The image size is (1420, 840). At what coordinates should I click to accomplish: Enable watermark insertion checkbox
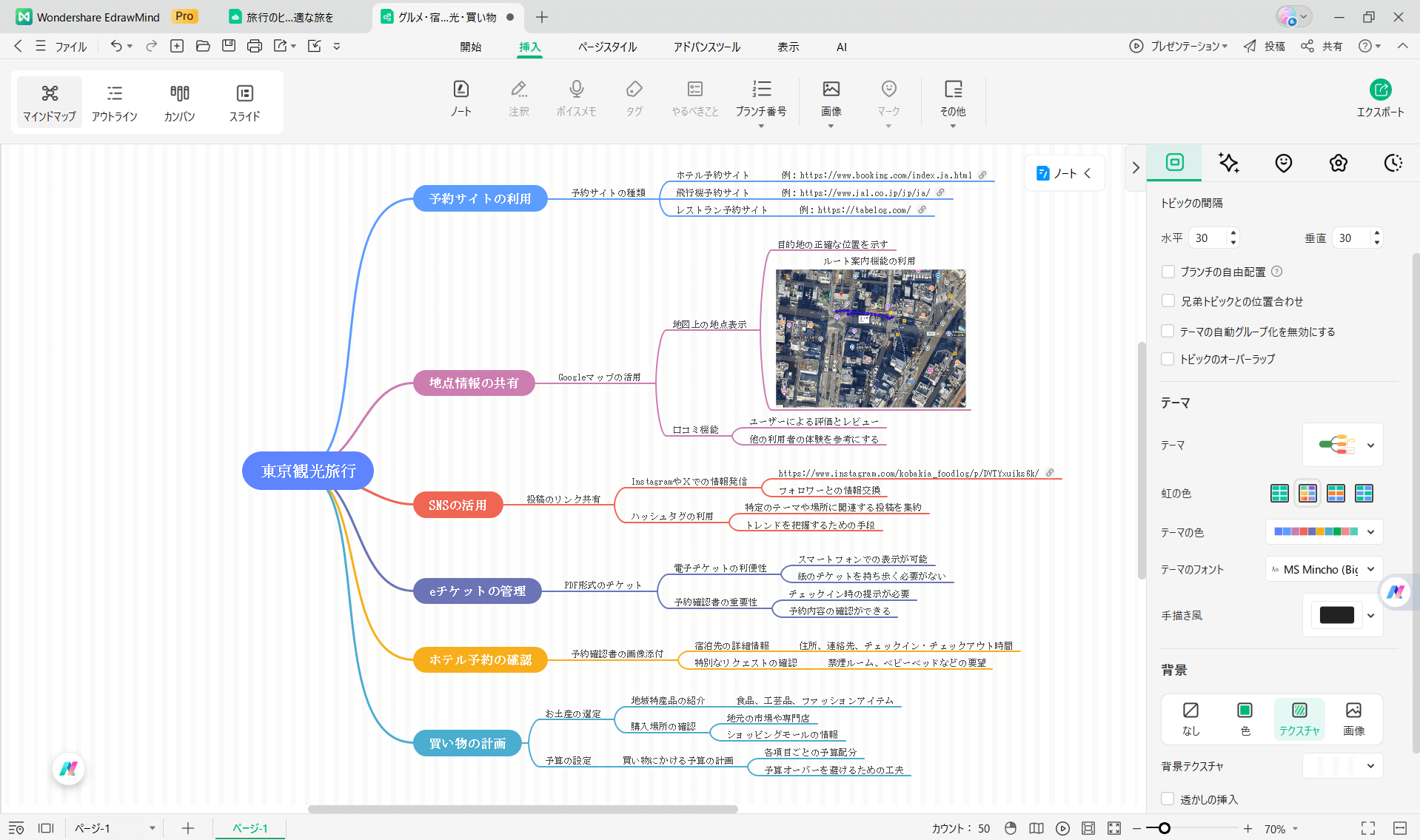tap(1168, 799)
